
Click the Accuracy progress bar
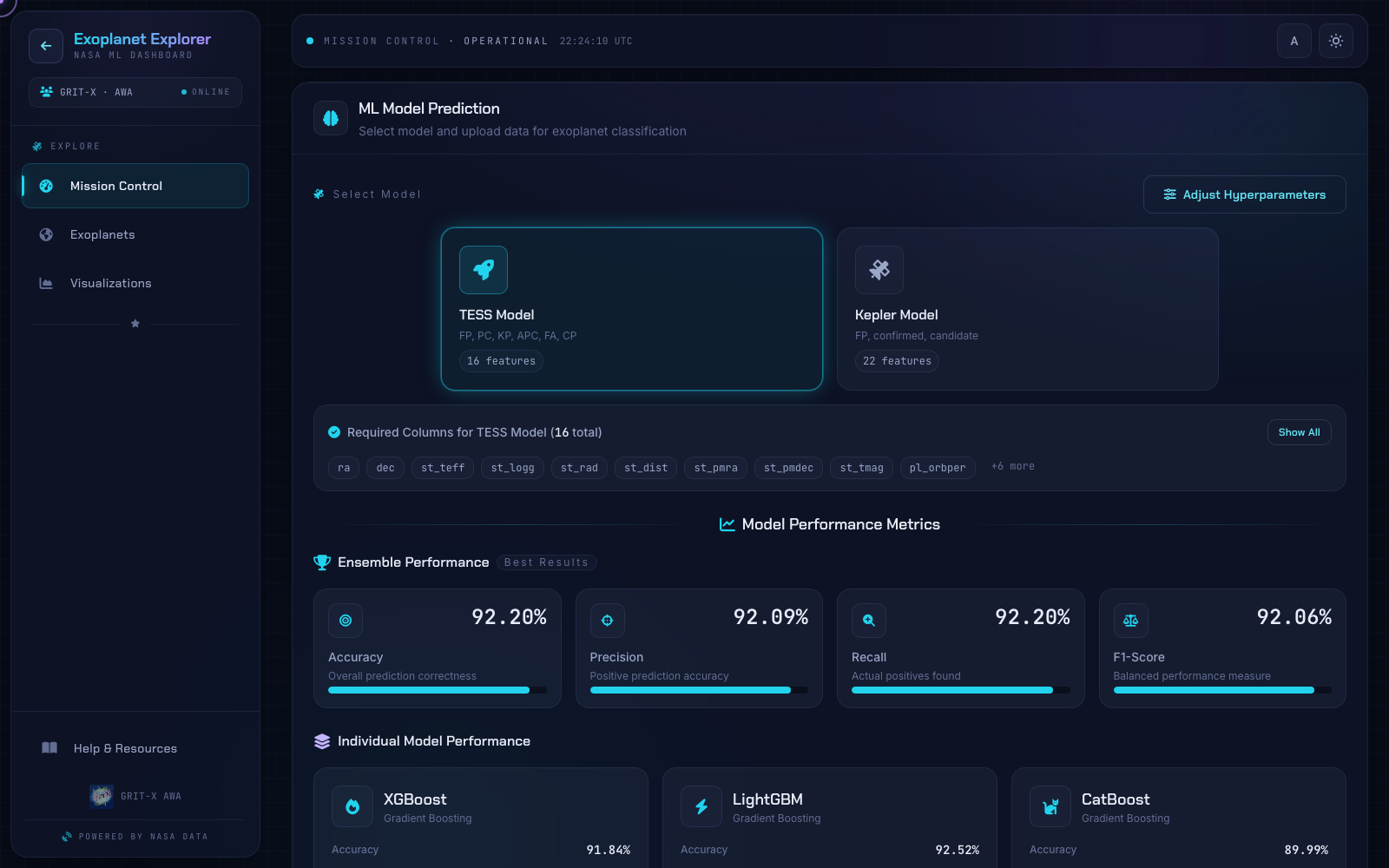[x=438, y=690]
